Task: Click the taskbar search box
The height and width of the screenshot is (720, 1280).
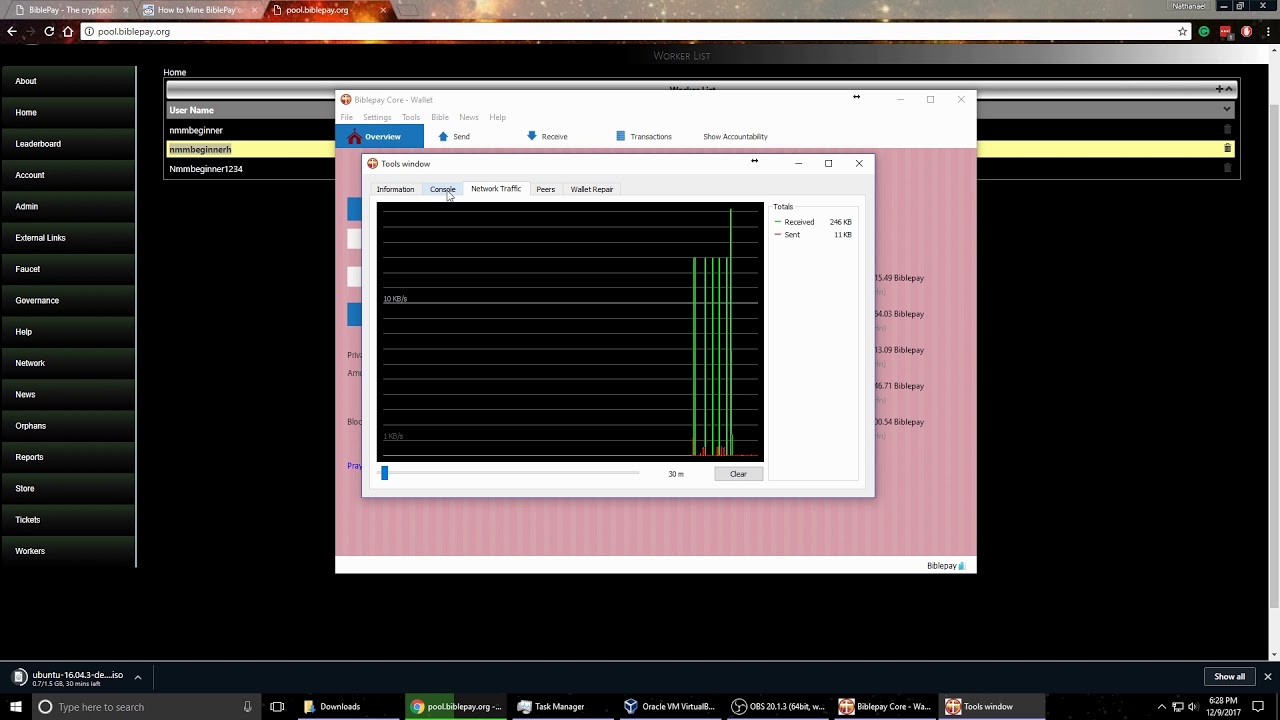Action: [x=145, y=707]
